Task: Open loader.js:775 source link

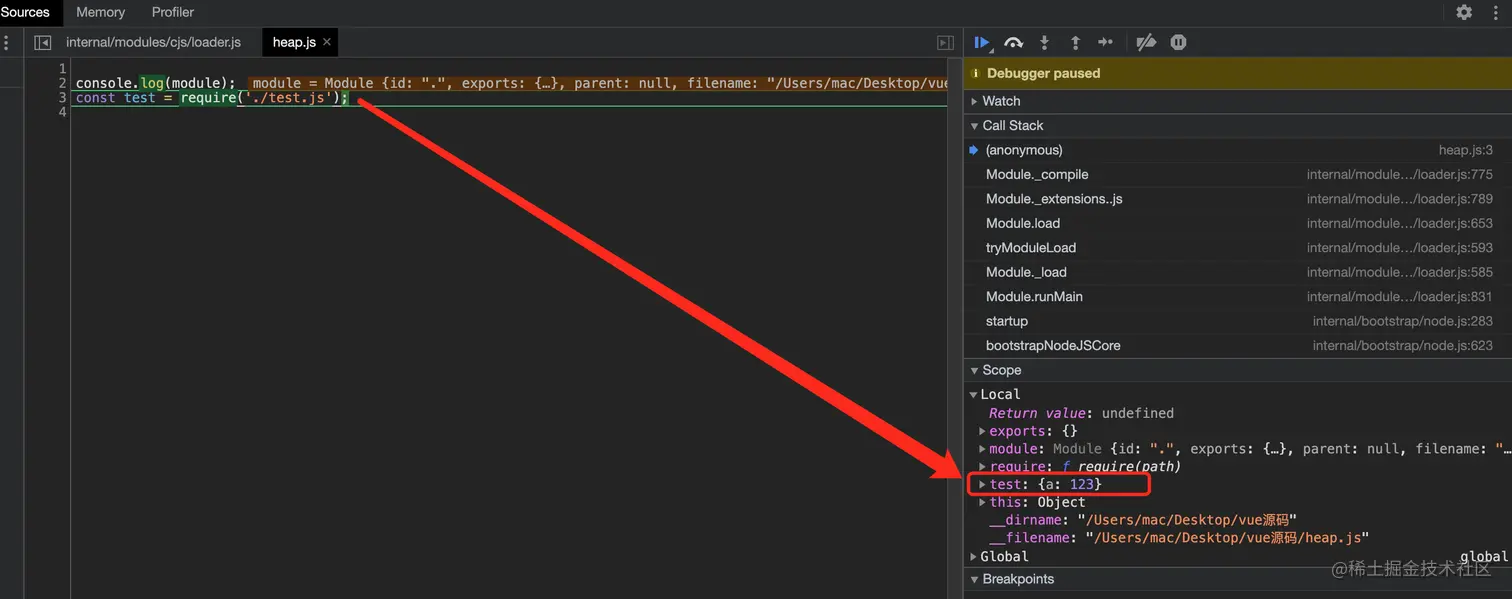Action: point(1400,174)
